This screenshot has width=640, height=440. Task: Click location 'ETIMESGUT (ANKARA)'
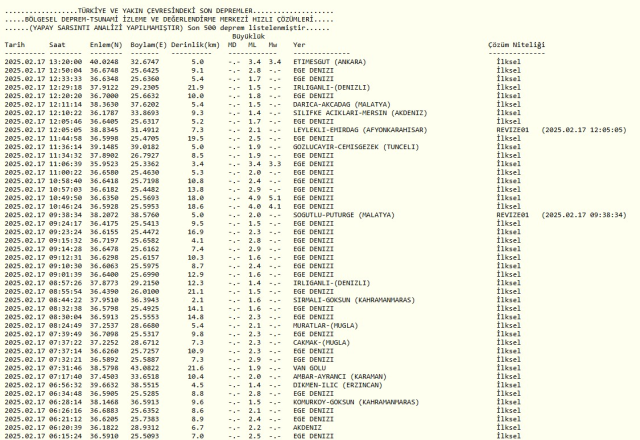pos(329,62)
